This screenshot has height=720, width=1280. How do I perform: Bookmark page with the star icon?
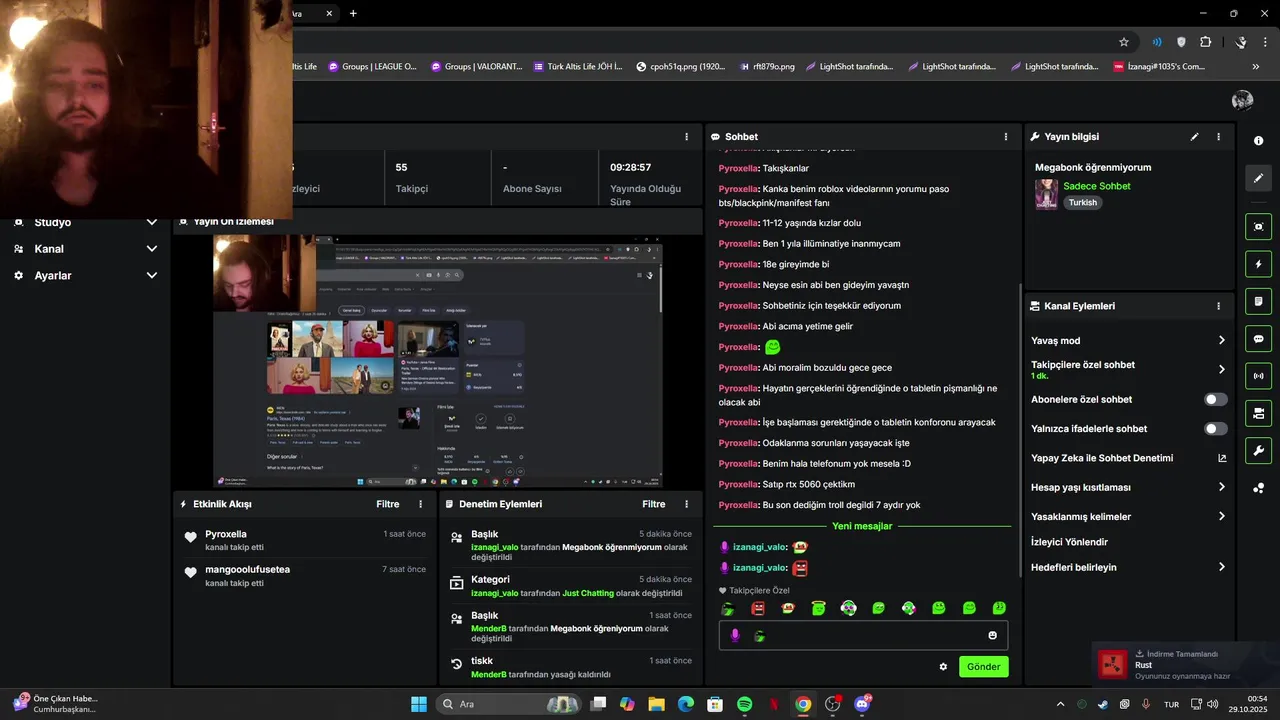coord(1124,42)
